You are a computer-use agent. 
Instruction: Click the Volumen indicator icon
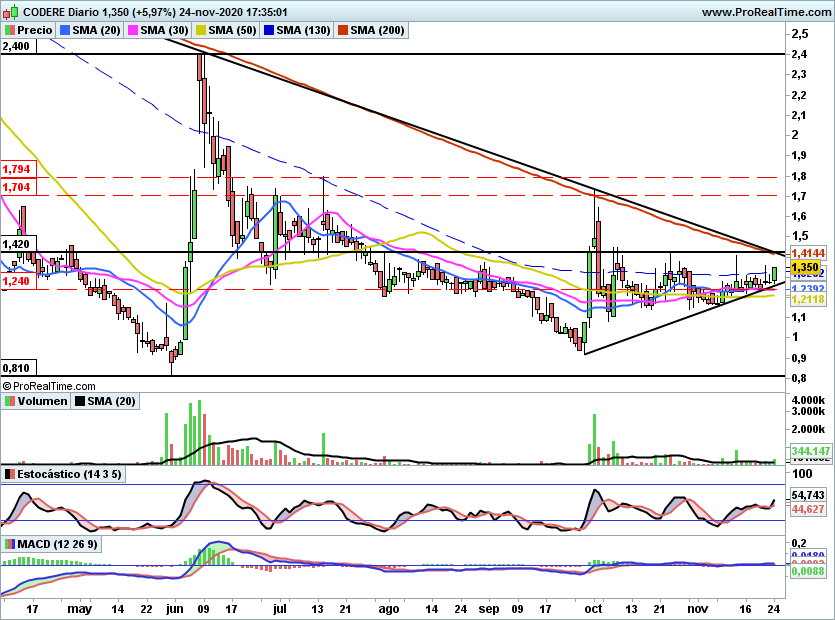(10, 401)
